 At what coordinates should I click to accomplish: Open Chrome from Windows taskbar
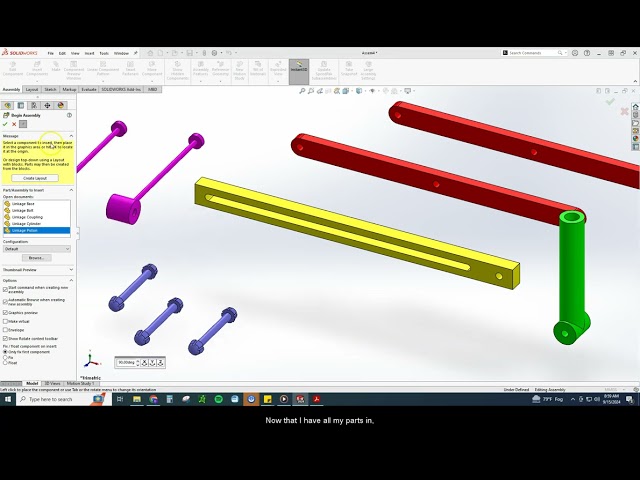tap(153, 399)
